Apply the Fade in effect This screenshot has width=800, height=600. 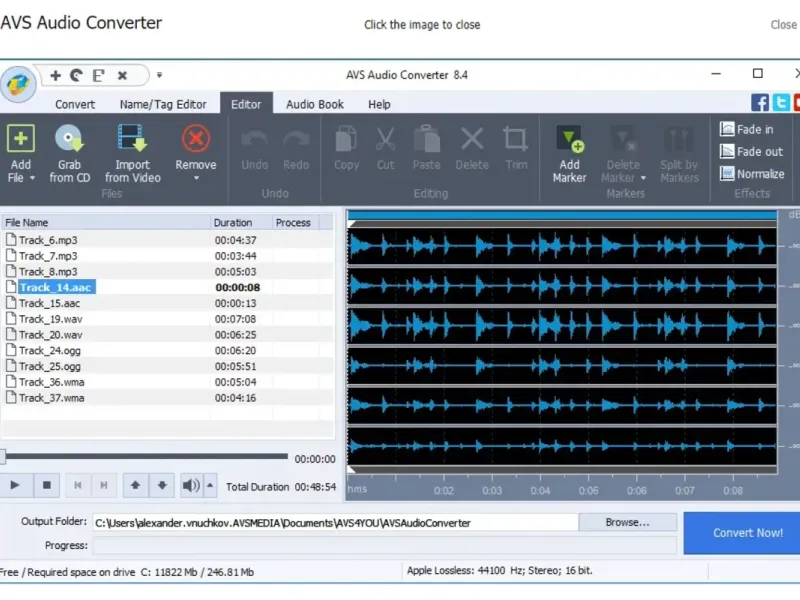(x=746, y=129)
